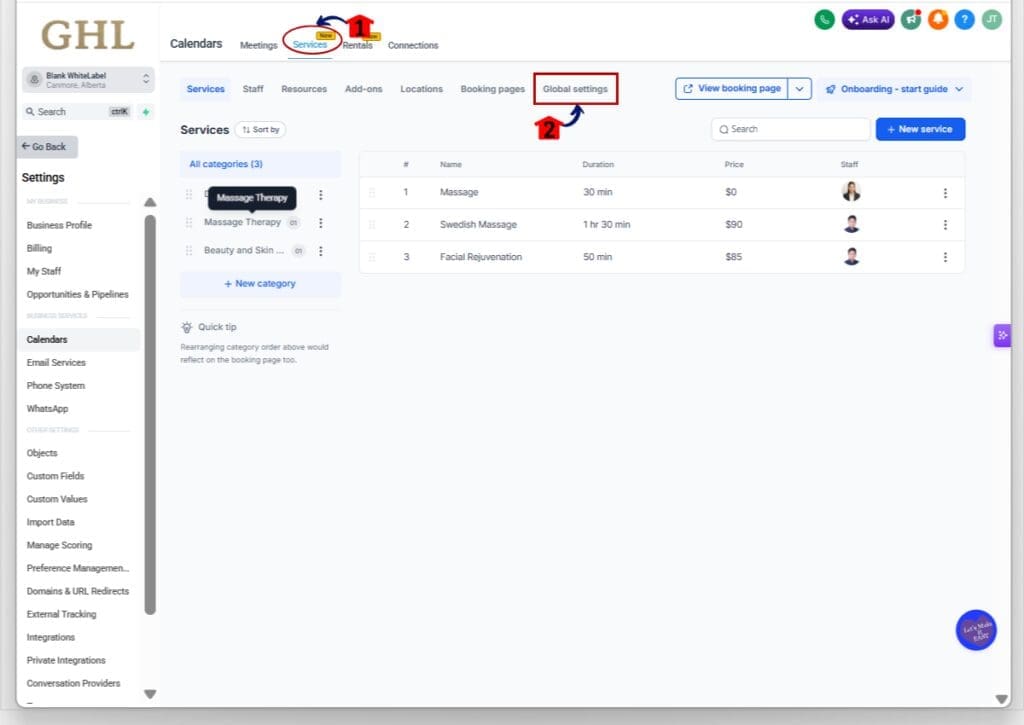Click the Quick tip lightbulb icon
The height and width of the screenshot is (725, 1024).
tap(187, 327)
